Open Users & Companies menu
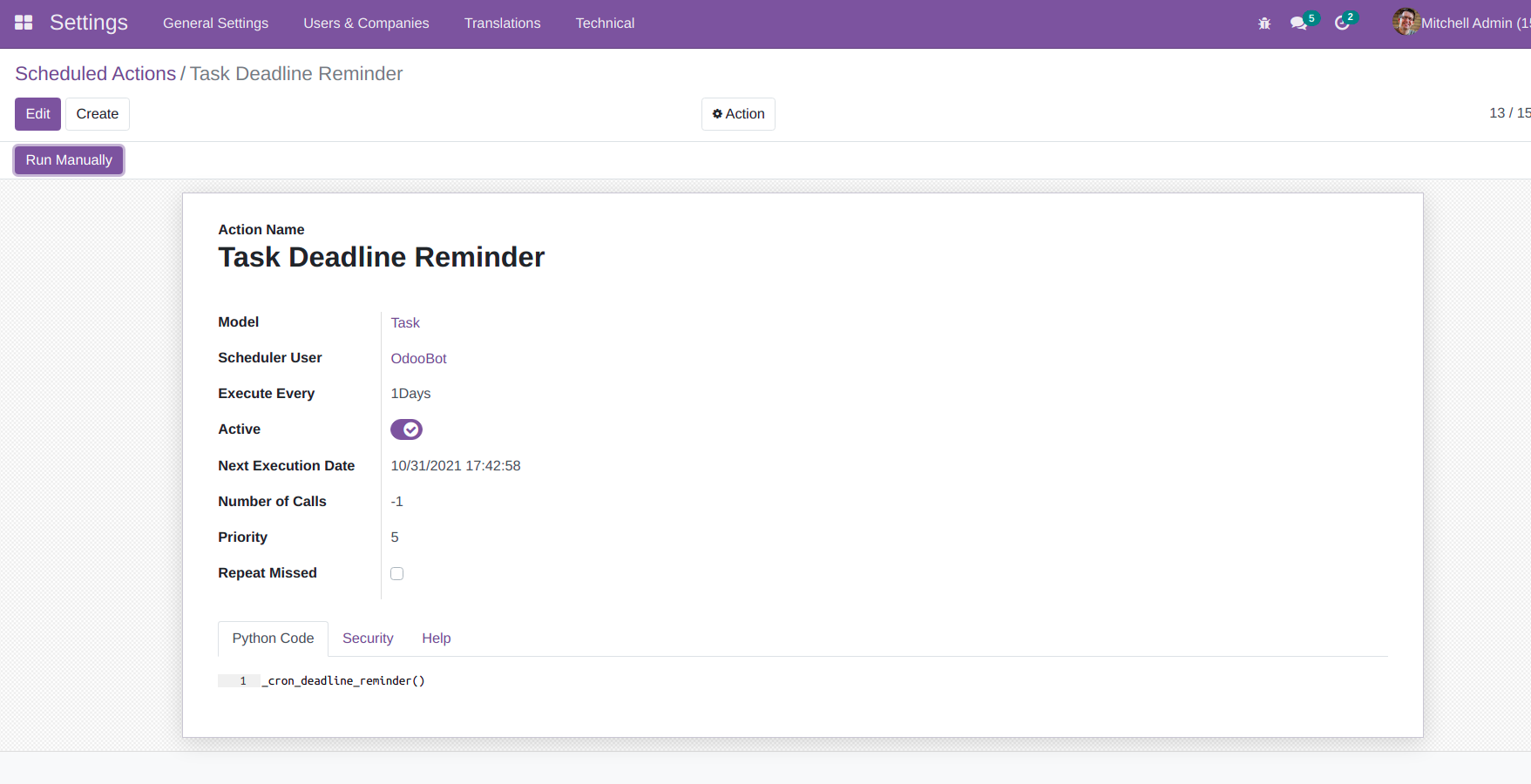This screenshot has height=784, width=1531. point(366,24)
